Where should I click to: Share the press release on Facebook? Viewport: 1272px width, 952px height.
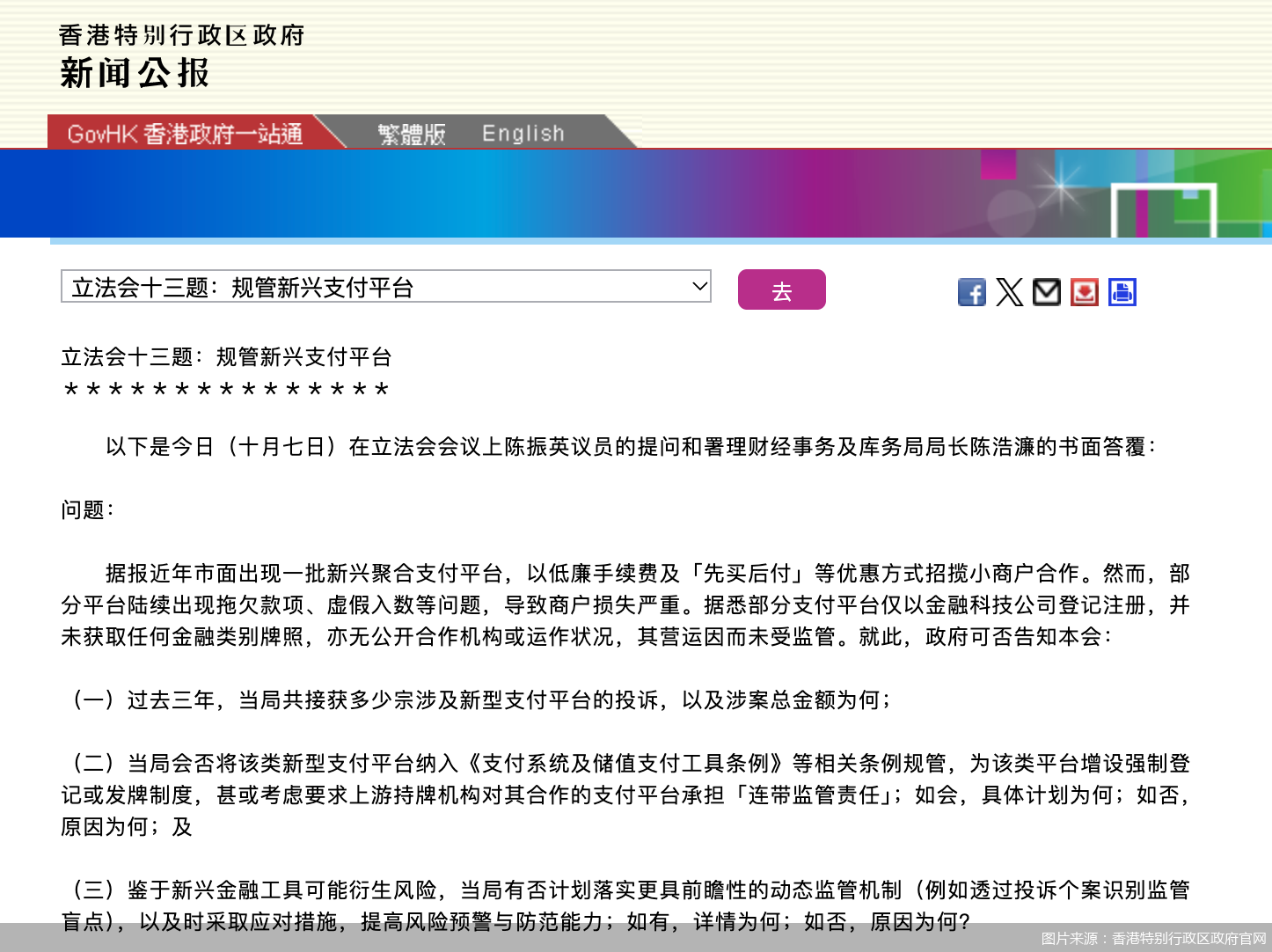[x=972, y=292]
